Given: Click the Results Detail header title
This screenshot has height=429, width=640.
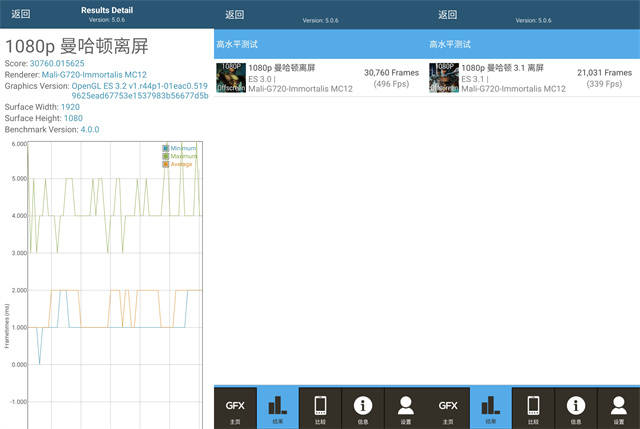Looking at the screenshot, I should click(x=107, y=10).
